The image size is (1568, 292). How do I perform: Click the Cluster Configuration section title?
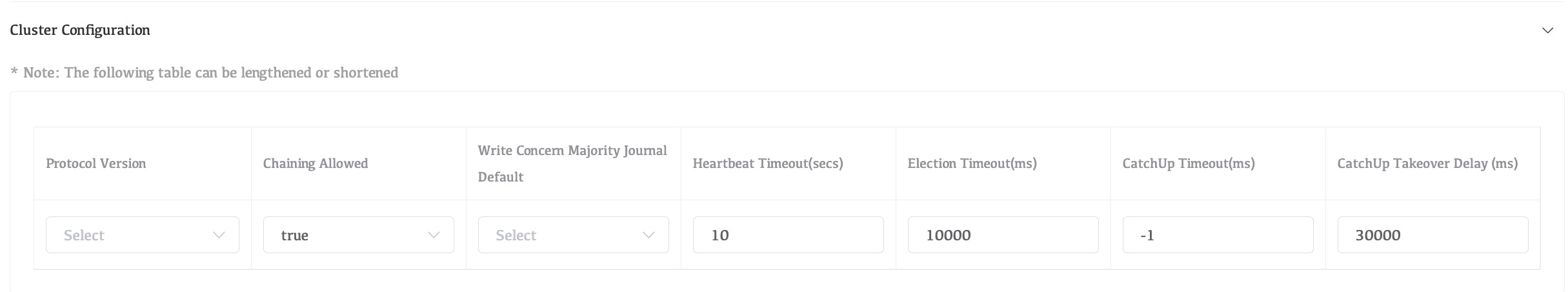[80, 30]
